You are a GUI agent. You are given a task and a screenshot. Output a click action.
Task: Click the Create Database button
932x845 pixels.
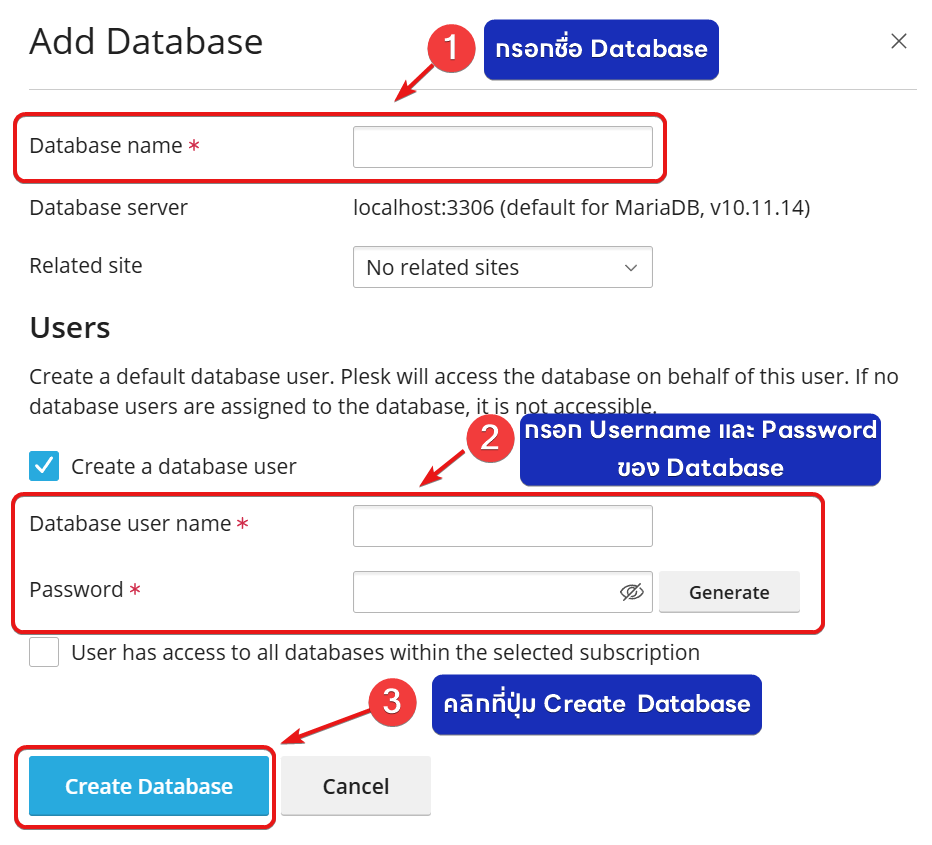149,786
